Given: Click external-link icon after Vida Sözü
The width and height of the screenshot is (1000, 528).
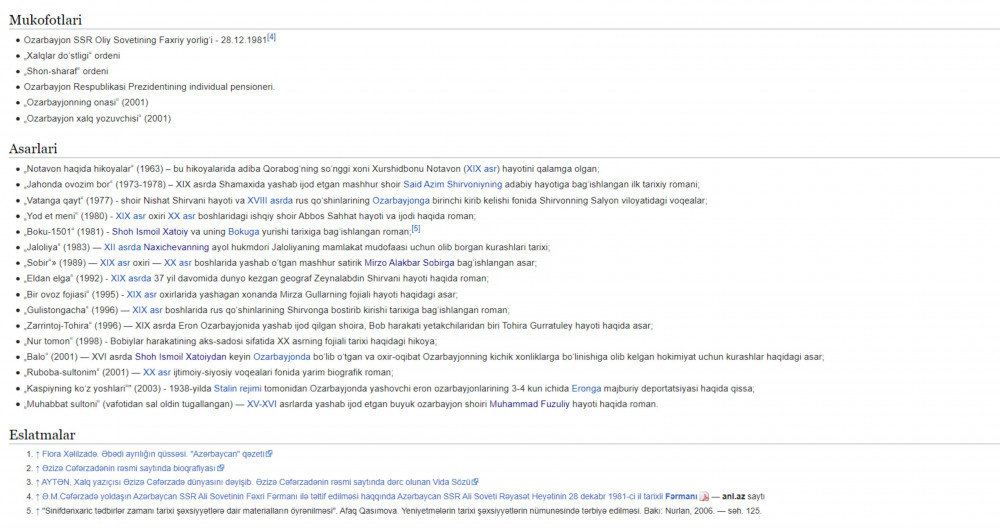Looking at the screenshot, I should 475,482.
